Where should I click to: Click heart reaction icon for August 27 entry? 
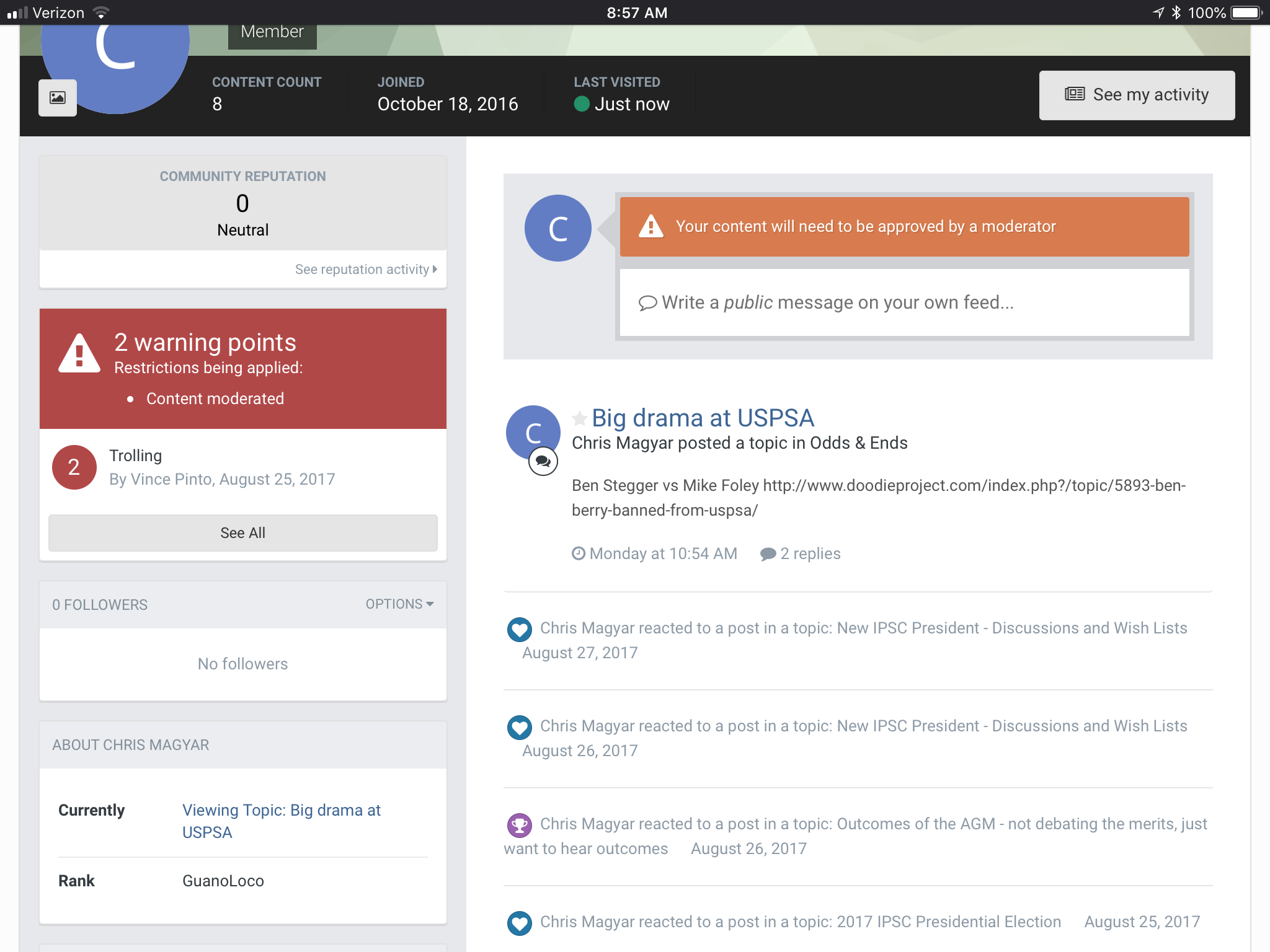520,629
